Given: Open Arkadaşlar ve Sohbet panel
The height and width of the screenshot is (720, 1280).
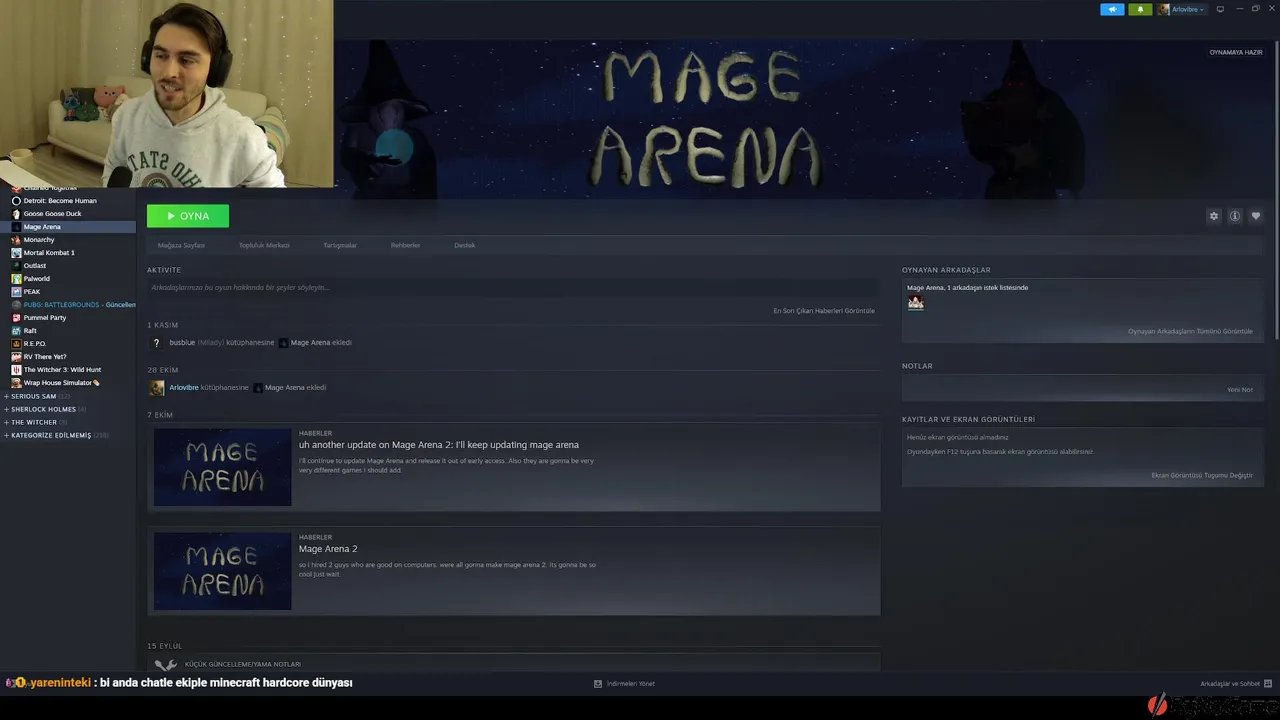Looking at the screenshot, I should click(x=1236, y=684).
